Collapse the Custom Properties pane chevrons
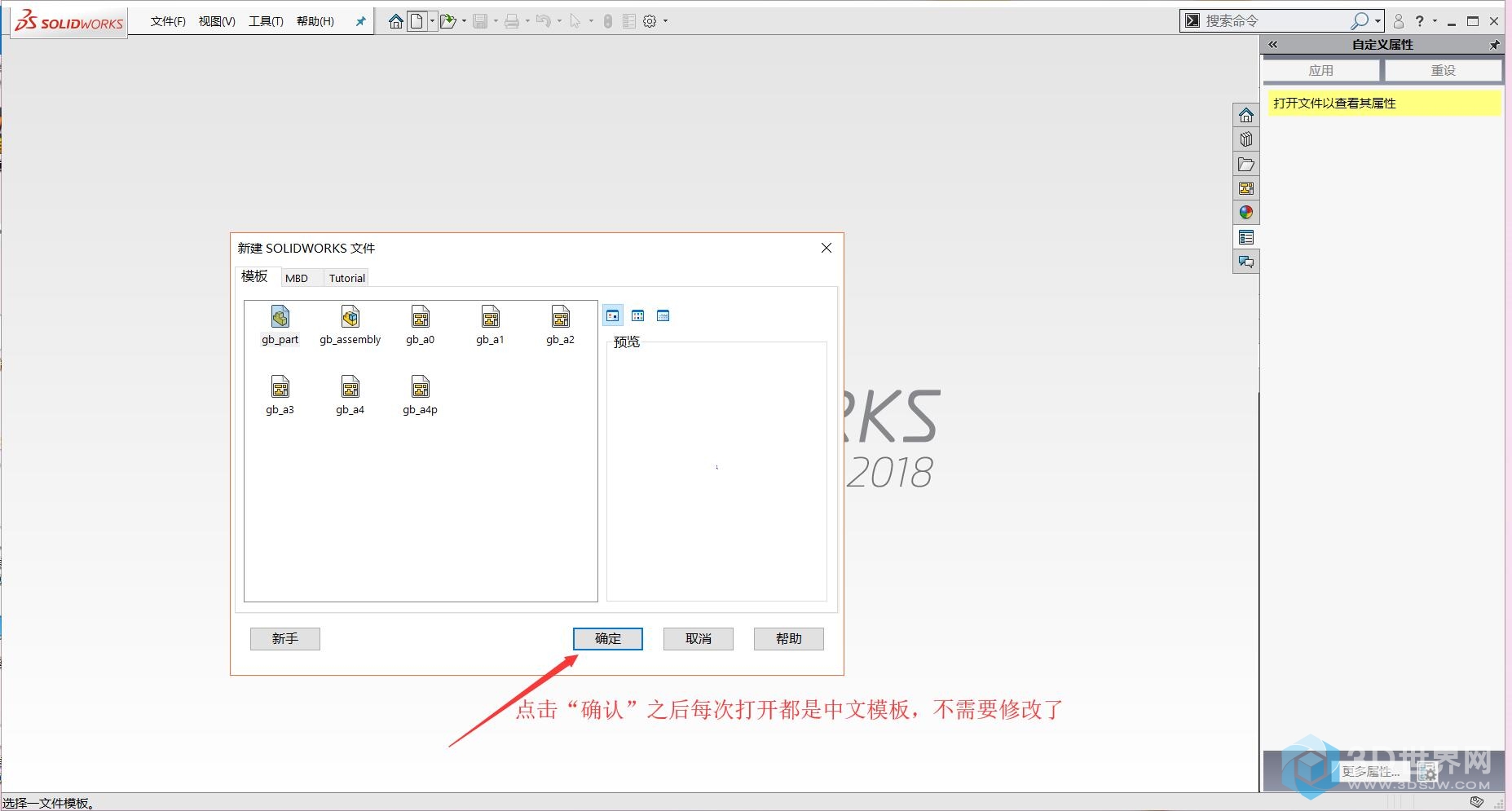 [1273, 45]
